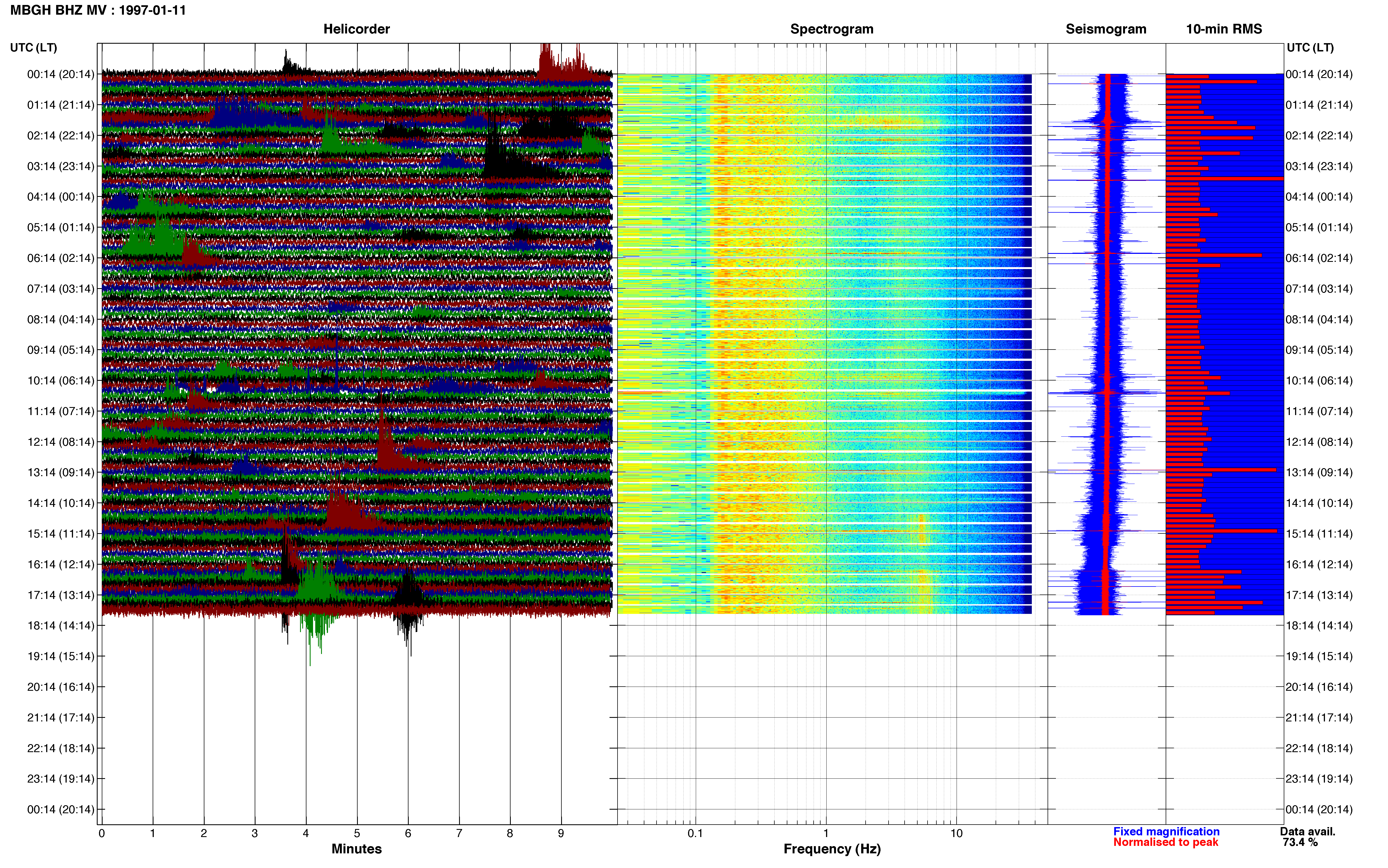Click right-side time label '15:14 (11:14)'
1388x868 pixels.
1319,534
